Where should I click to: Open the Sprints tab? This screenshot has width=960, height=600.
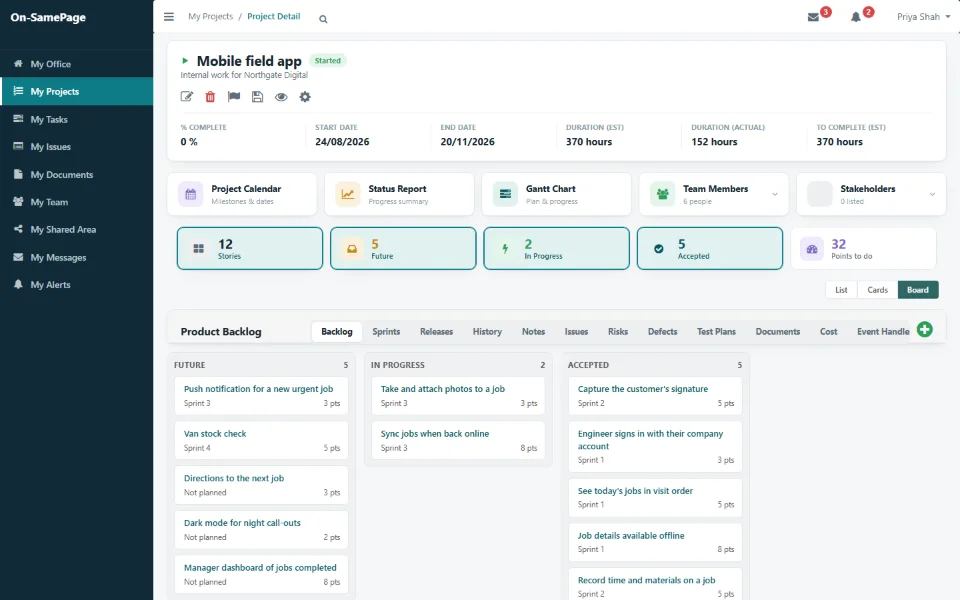386,331
